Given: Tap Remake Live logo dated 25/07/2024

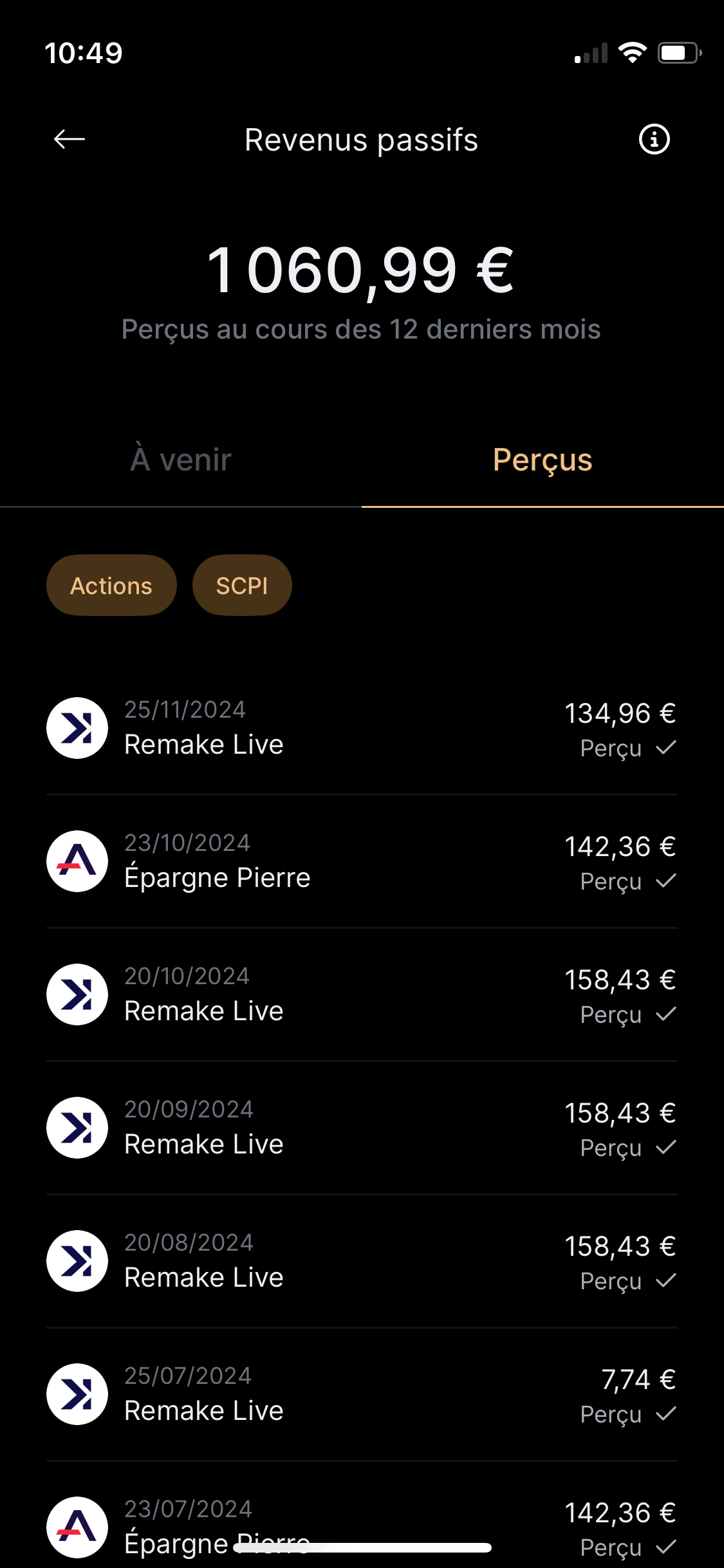Looking at the screenshot, I should [77, 1394].
